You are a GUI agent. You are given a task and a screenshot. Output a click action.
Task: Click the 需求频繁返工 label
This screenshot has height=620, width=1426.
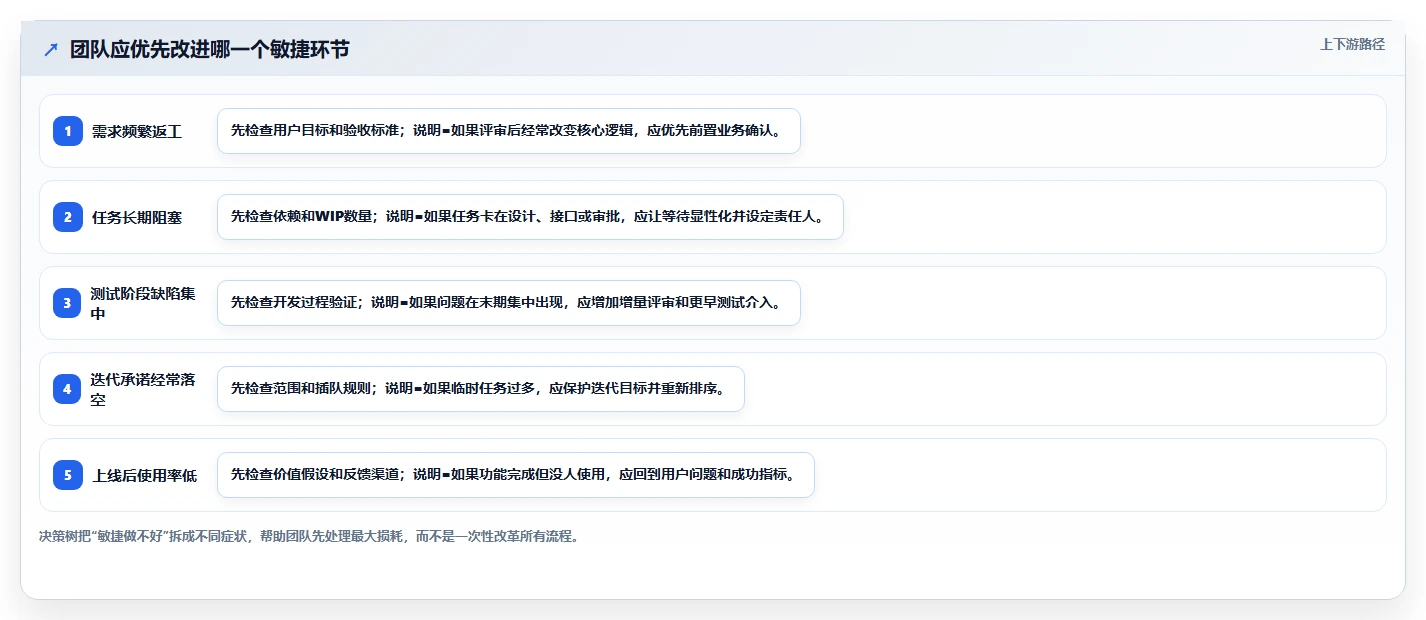pos(137,131)
